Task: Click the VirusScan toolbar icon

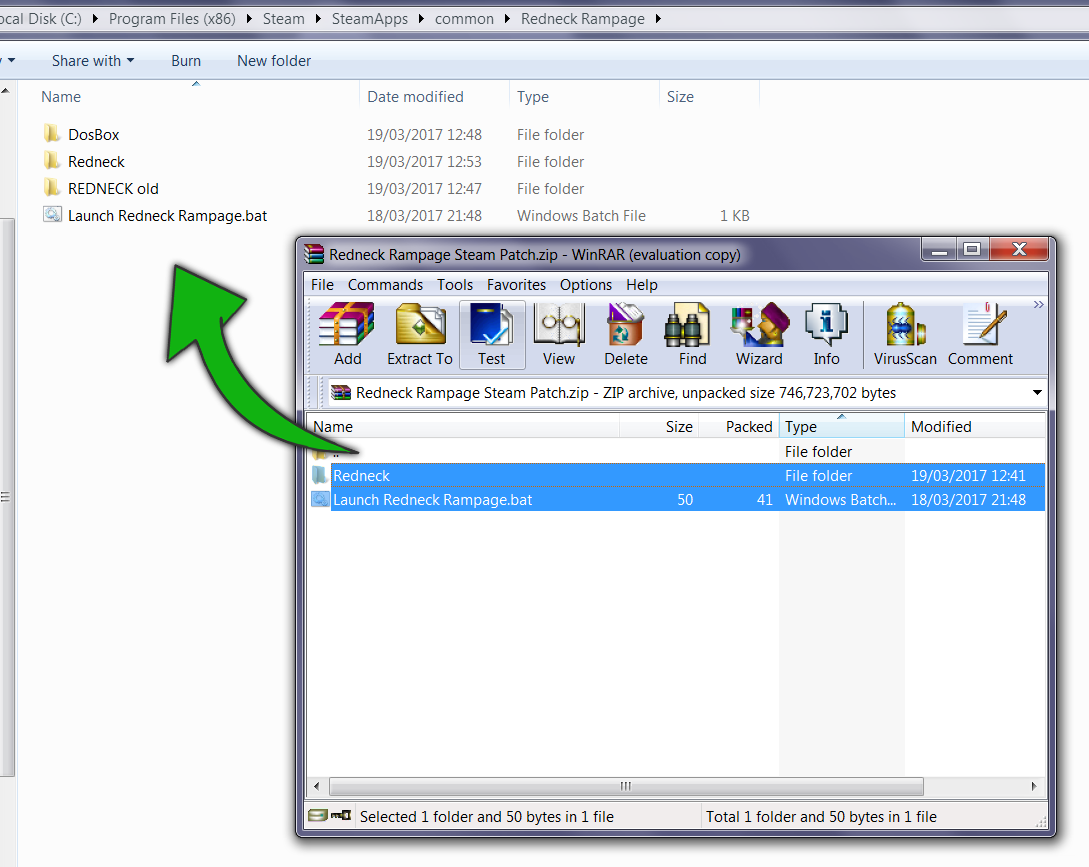Action: tap(905, 334)
